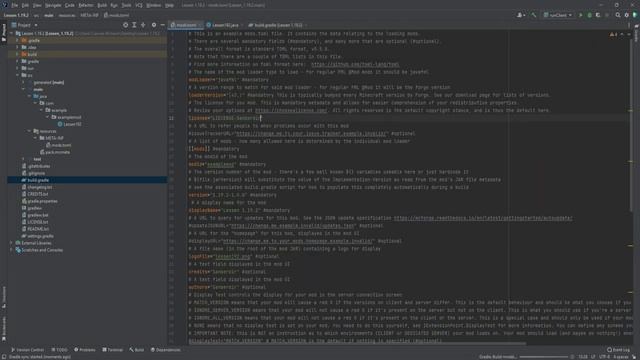Select the Lesson192 class file in tree
The width and height of the screenshot is (640, 360).
(x=69, y=124)
